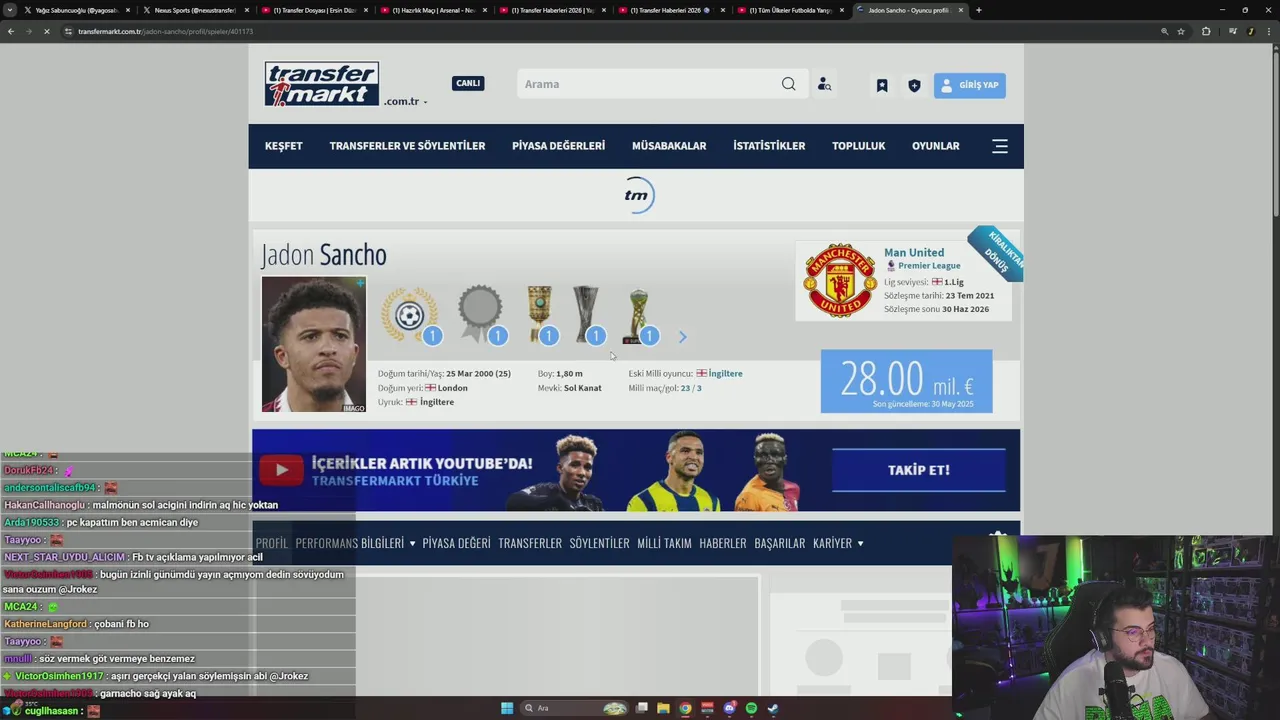Viewport: 1280px width, 720px height.
Task: Click the Manchester United crest
Action: click(x=840, y=281)
